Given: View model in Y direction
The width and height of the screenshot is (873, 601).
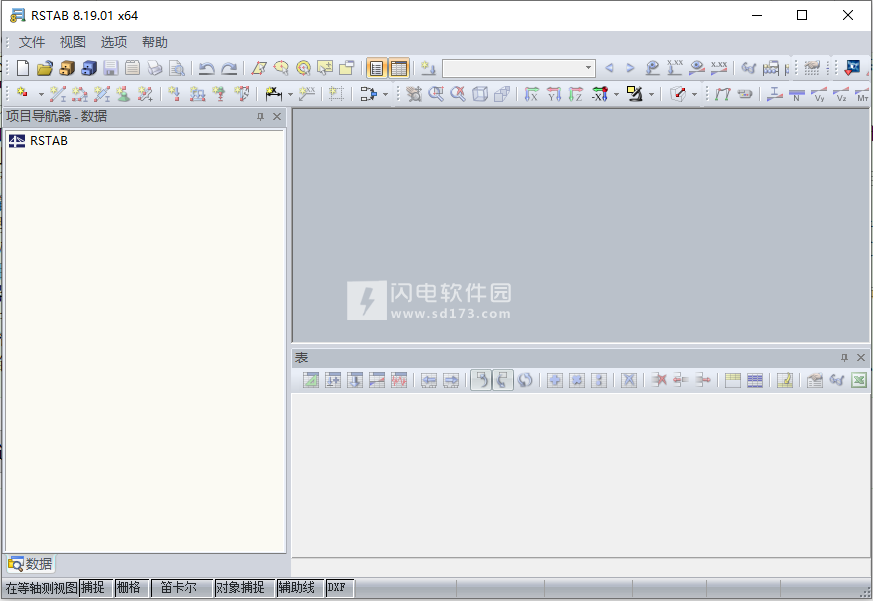Looking at the screenshot, I should 554,94.
